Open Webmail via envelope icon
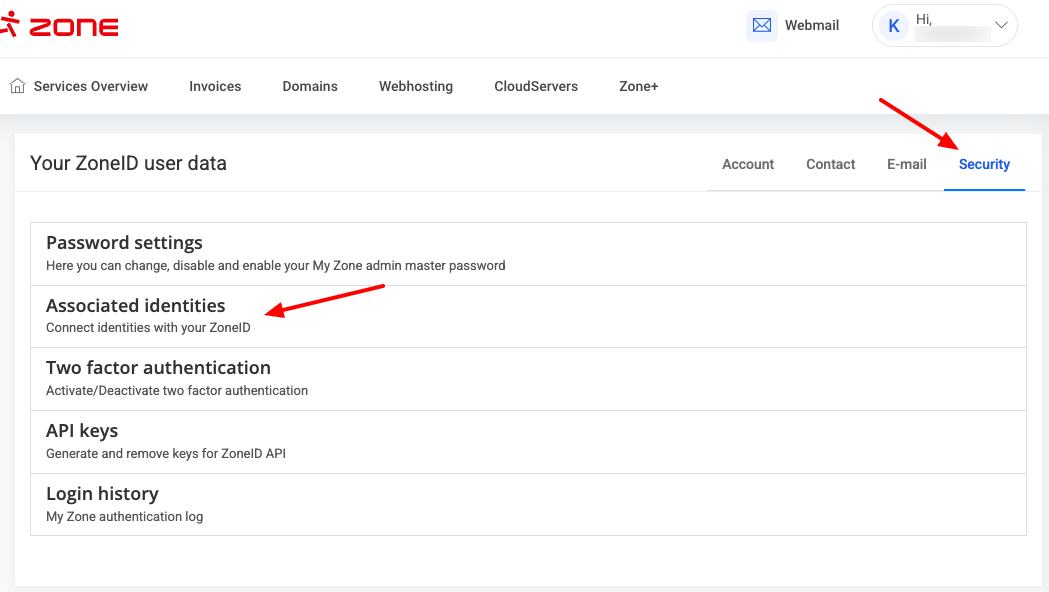The height and width of the screenshot is (592, 1049). [x=762, y=26]
